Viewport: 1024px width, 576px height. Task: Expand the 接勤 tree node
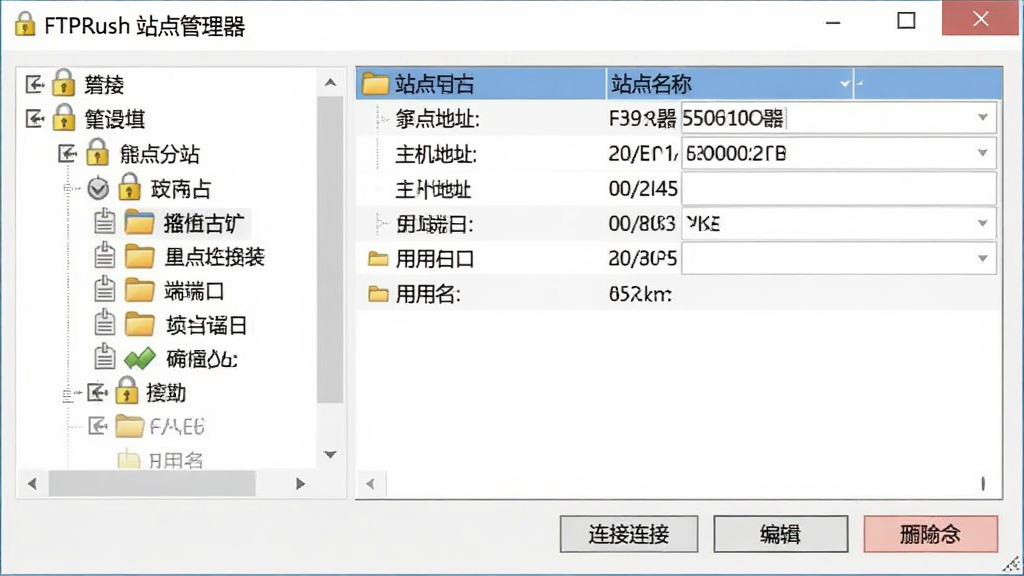click(x=97, y=392)
